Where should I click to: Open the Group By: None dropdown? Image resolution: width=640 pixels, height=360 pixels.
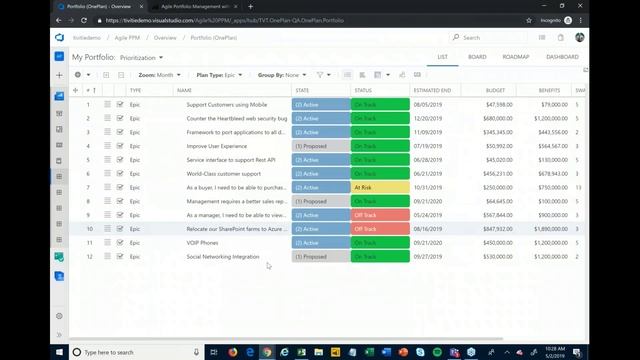(x=282, y=75)
